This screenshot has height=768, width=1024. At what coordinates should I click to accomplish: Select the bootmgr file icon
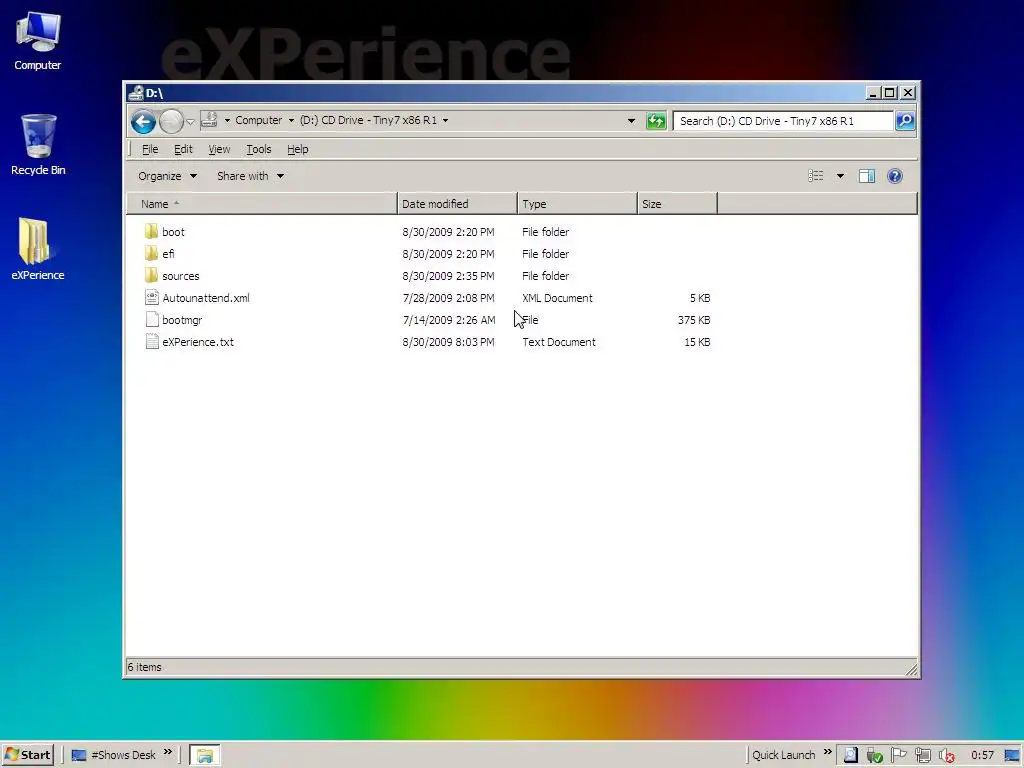[152, 319]
